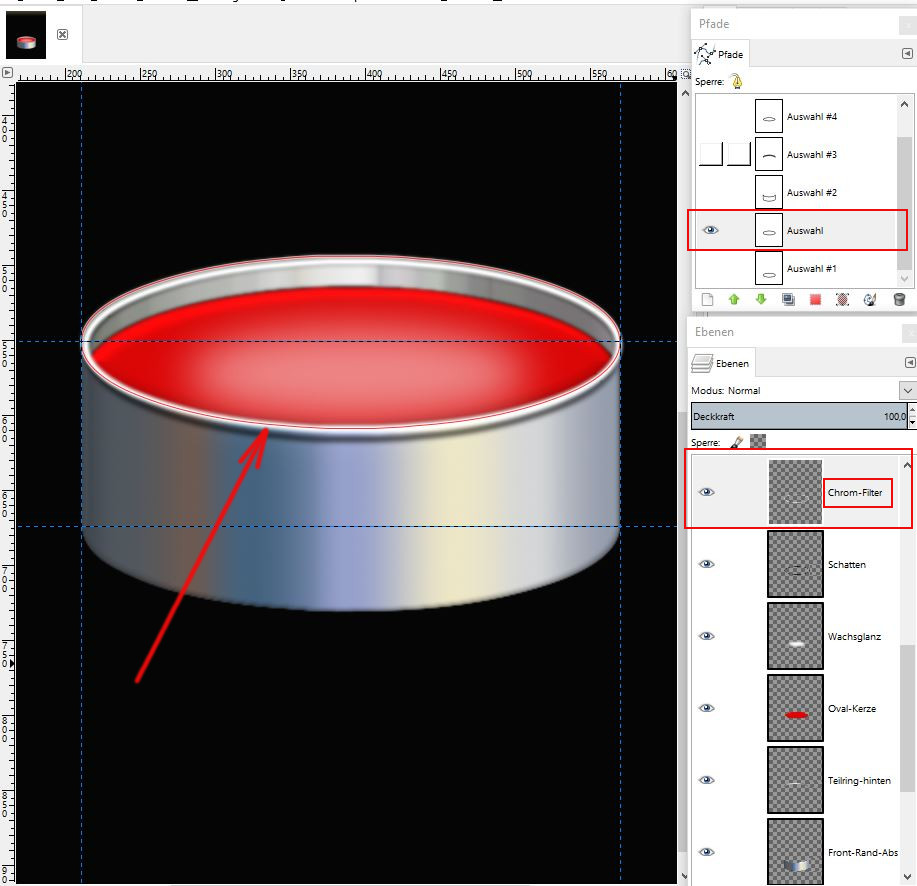Select the Auswahl #2 path entry
917x886 pixels.
811,192
